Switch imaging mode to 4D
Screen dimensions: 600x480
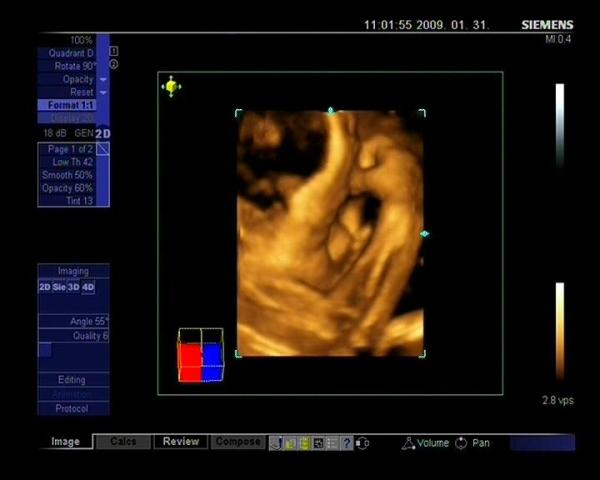[x=88, y=287]
